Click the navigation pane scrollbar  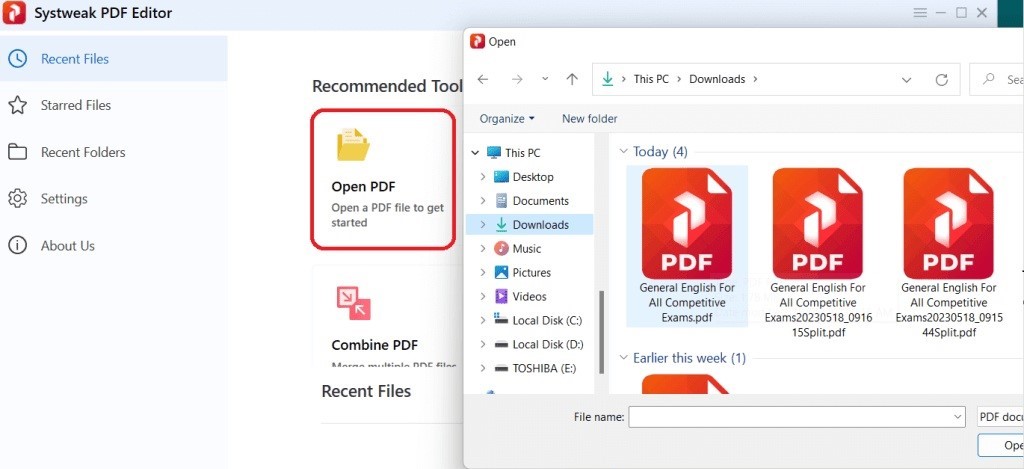[601, 332]
